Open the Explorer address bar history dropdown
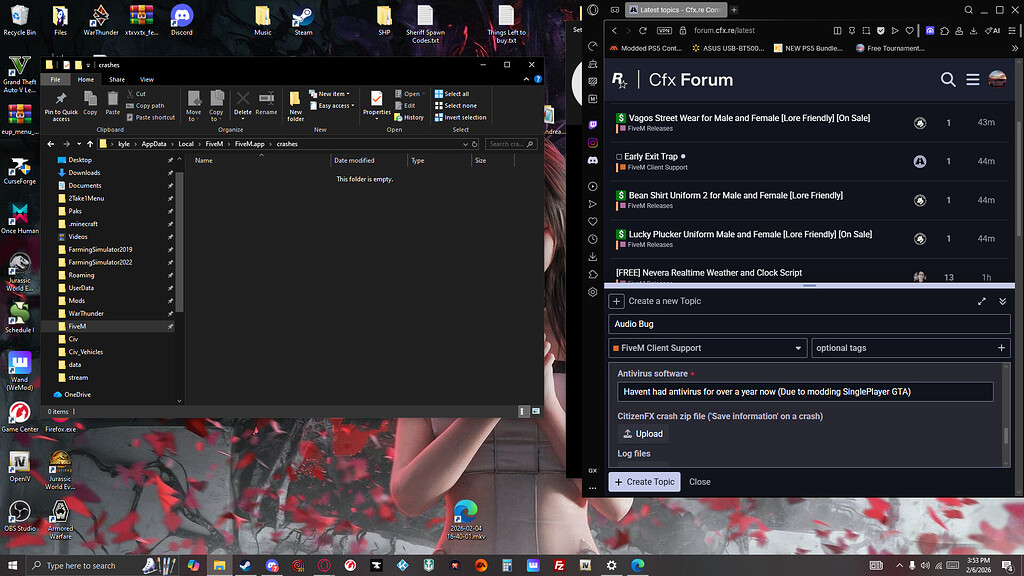The image size is (1024, 576). [465, 144]
